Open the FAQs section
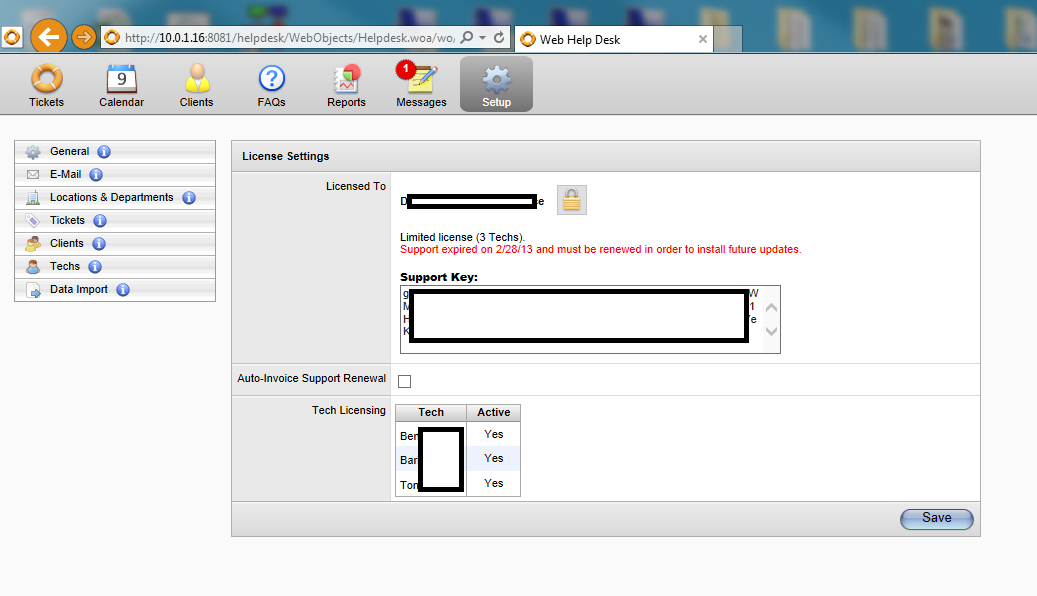This screenshot has width=1037, height=596. (x=271, y=86)
